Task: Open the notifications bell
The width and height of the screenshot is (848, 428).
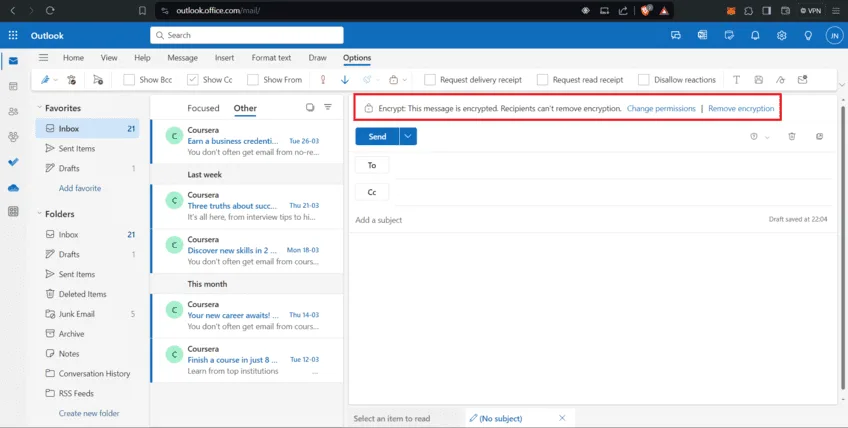Action: click(x=755, y=35)
